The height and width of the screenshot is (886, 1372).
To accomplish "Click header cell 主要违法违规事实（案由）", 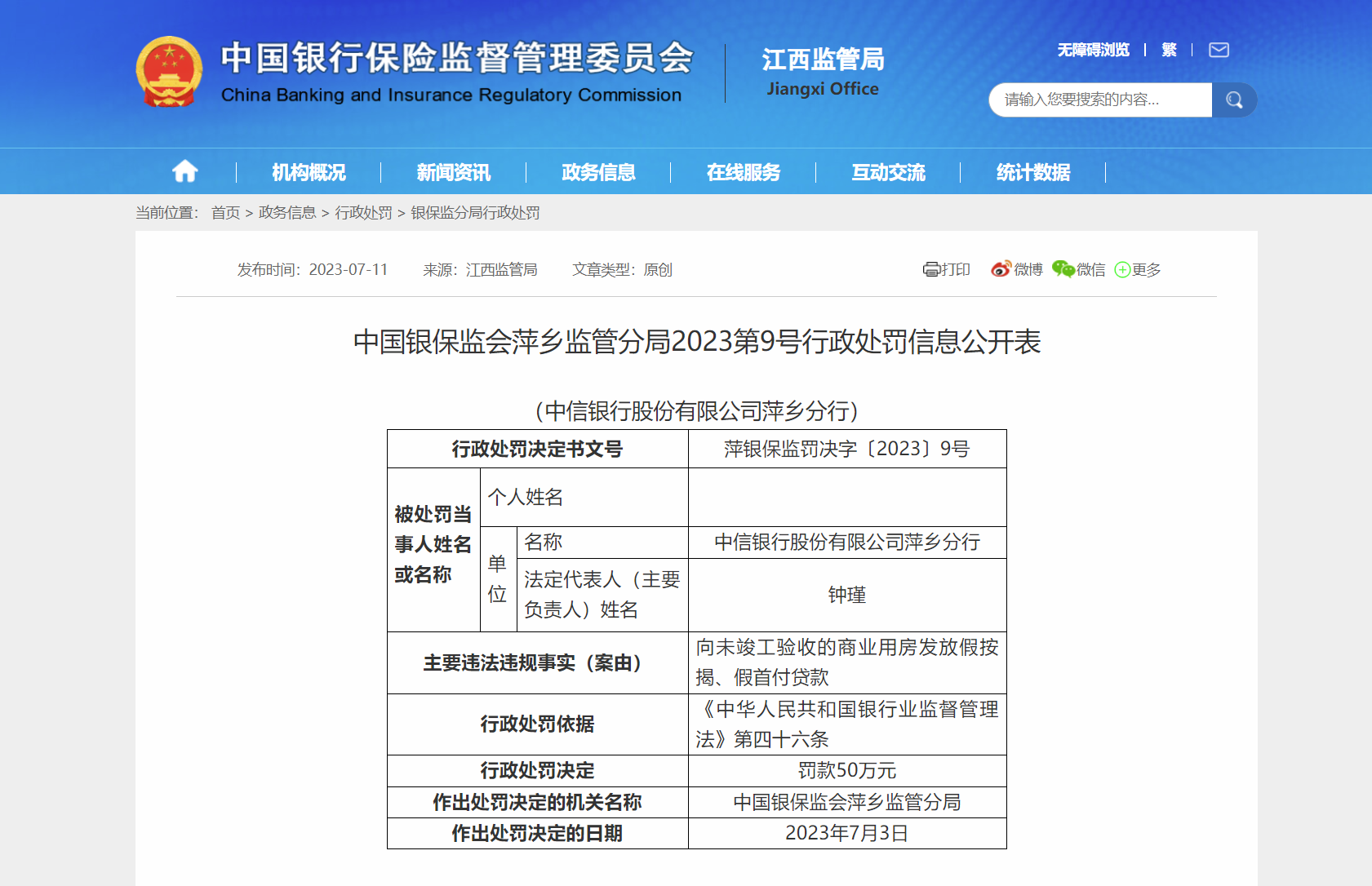I will coord(538,662).
